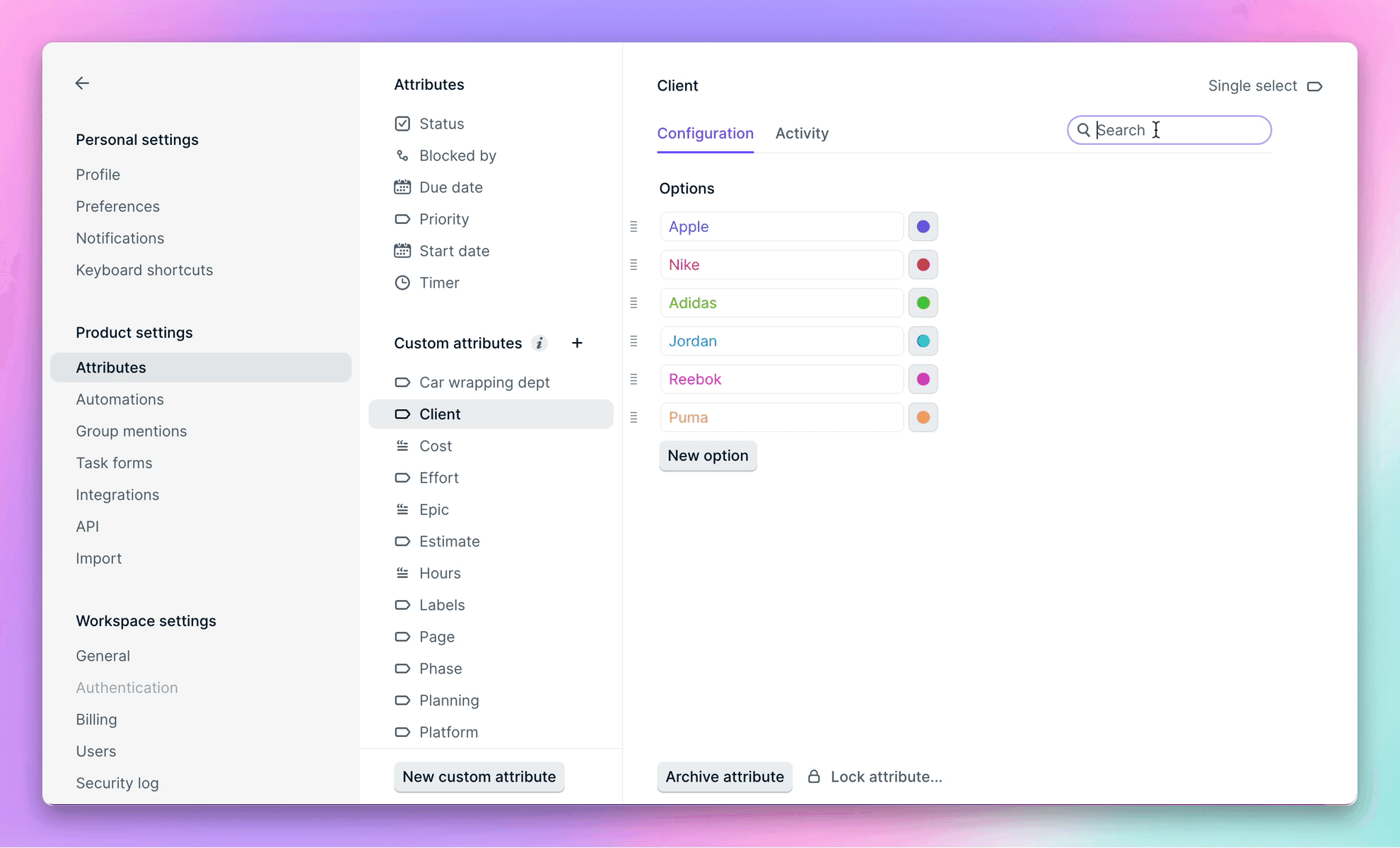Open General workspace settings

103,656
